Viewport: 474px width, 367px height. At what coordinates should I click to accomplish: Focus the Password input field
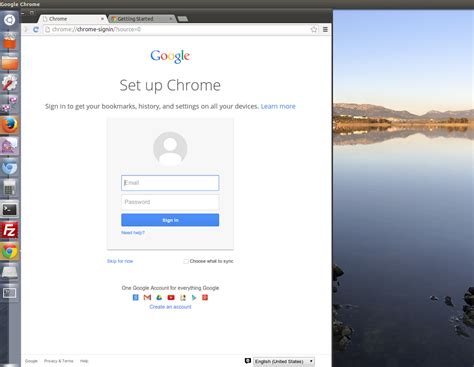tap(170, 202)
